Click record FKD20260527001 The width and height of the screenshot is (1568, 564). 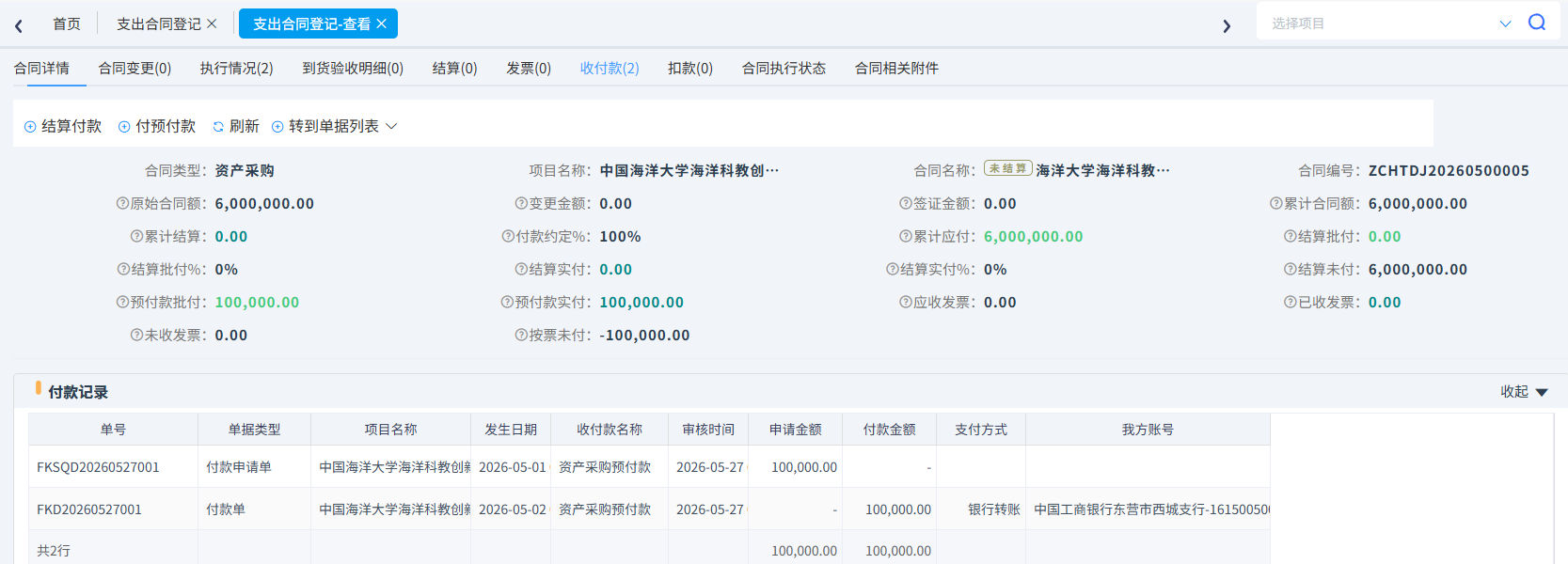pos(89,509)
